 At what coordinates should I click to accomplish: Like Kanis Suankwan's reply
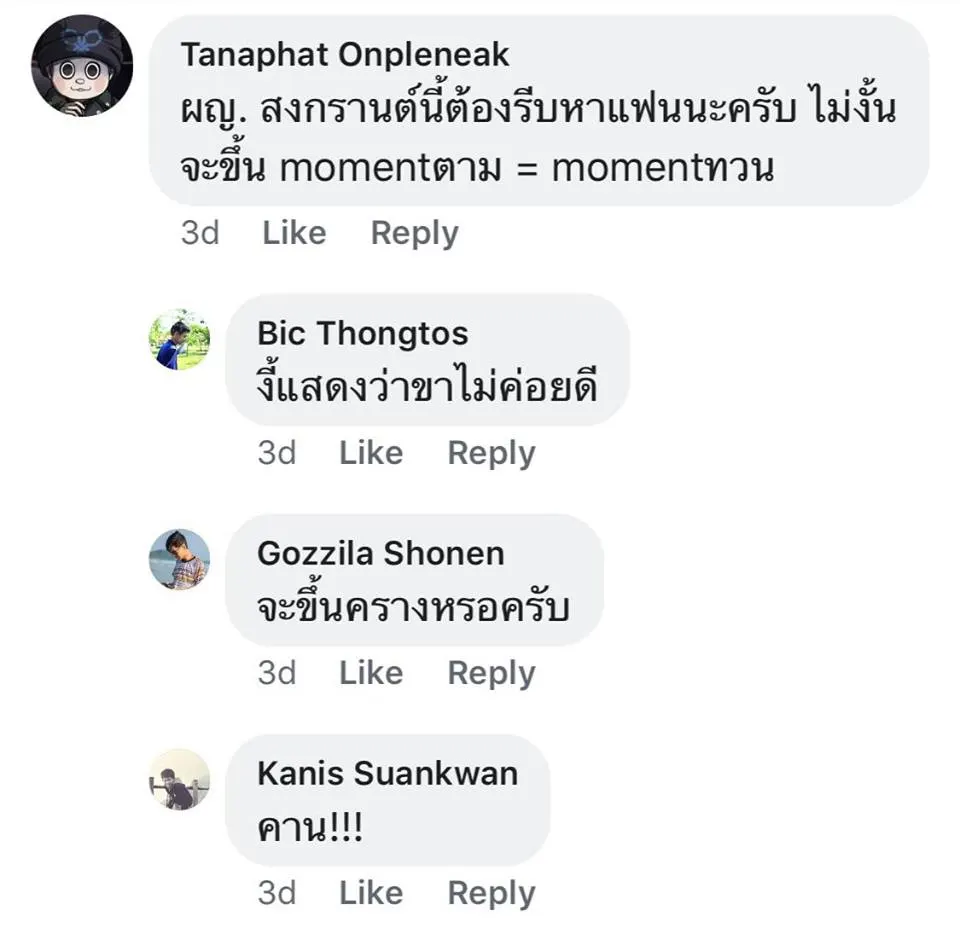(370, 893)
